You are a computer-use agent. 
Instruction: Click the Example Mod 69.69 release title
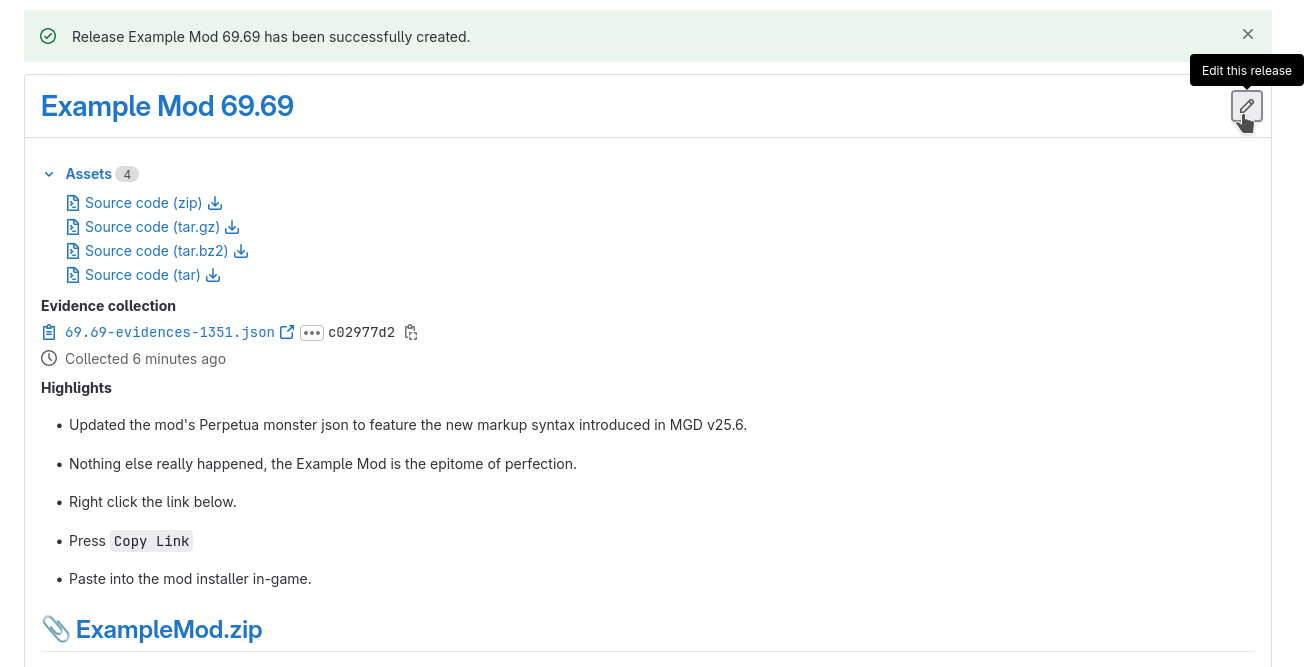[x=167, y=106]
